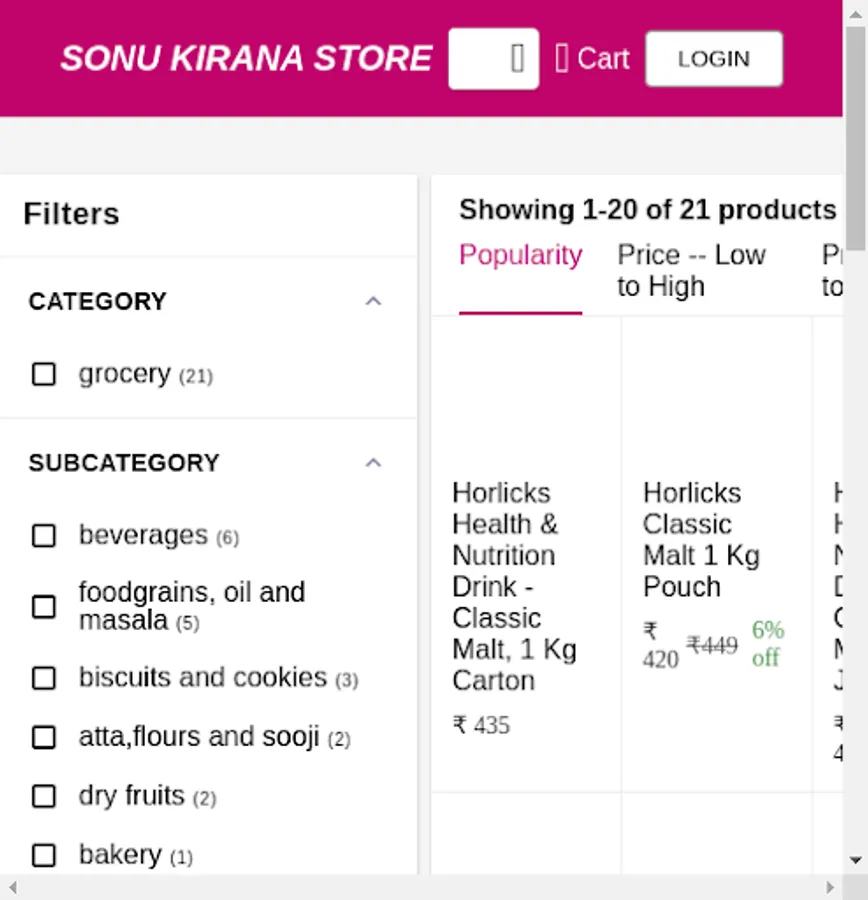Check the dry fruits filter
The height and width of the screenshot is (900, 868).
tap(44, 796)
